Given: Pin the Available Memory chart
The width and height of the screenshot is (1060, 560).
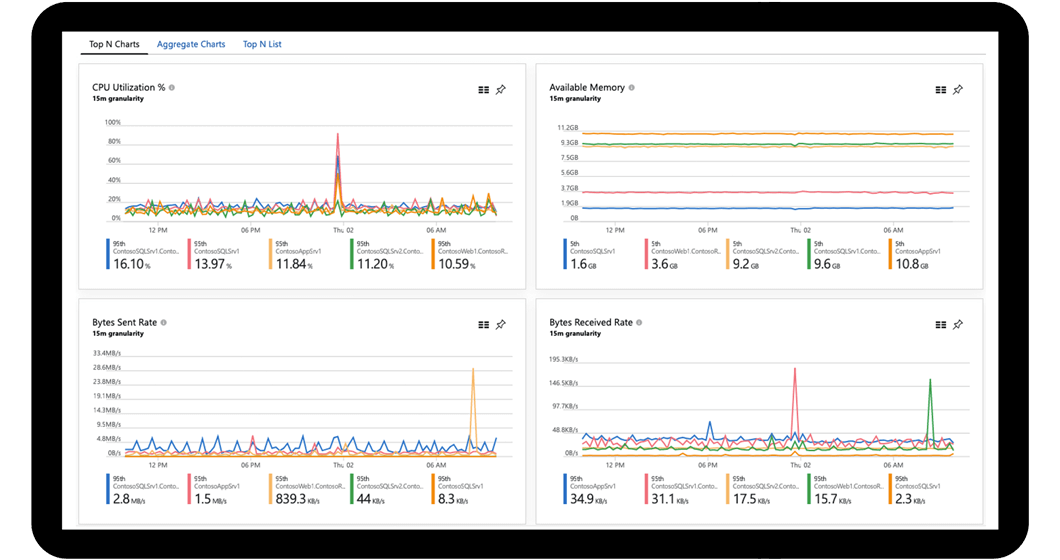Looking at the screenshot, I should (958, 89).
